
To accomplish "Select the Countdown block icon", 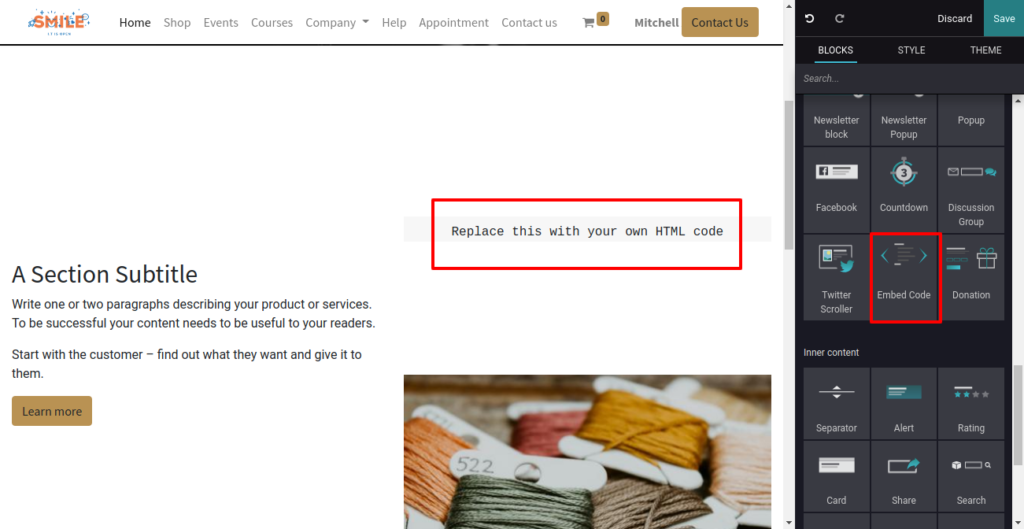I will pos(904,172).
